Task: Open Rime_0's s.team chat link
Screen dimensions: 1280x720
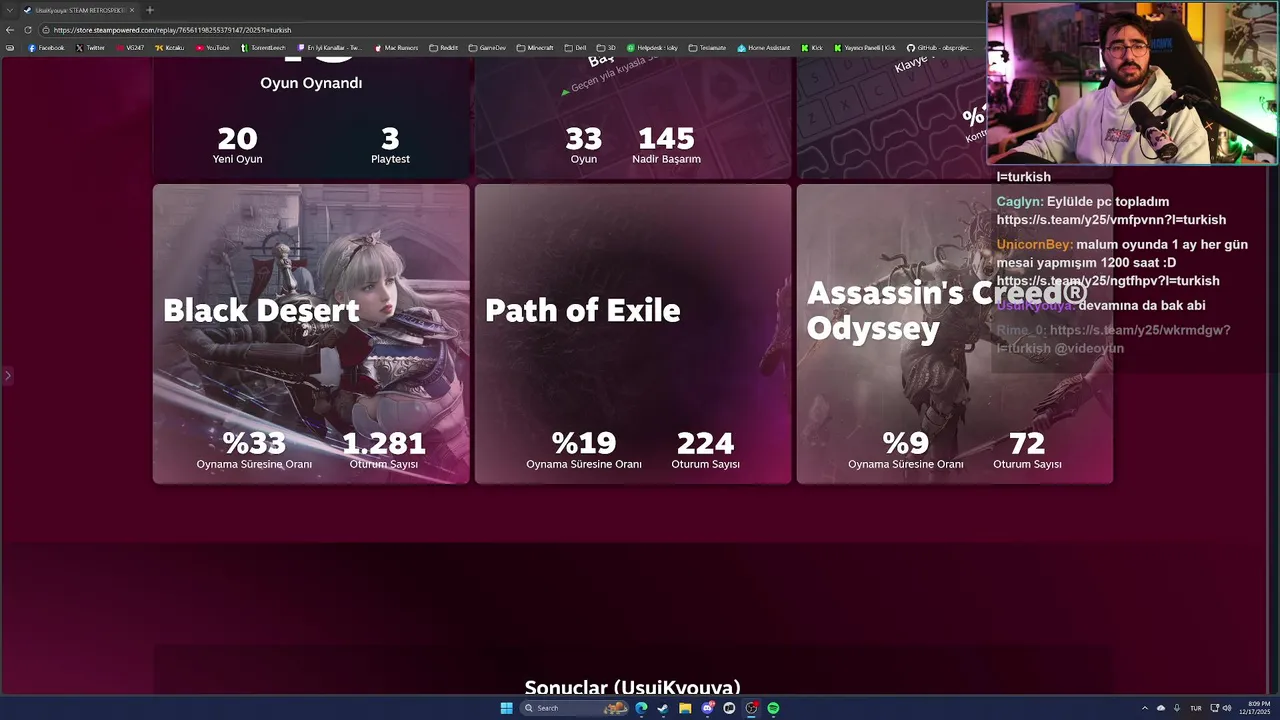Action: click(x=1113, y=339)
